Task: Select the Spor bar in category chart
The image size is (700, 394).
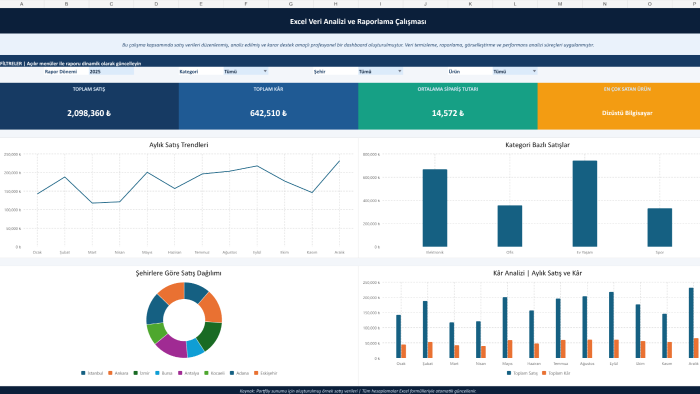Action: (x=659, y=227)
